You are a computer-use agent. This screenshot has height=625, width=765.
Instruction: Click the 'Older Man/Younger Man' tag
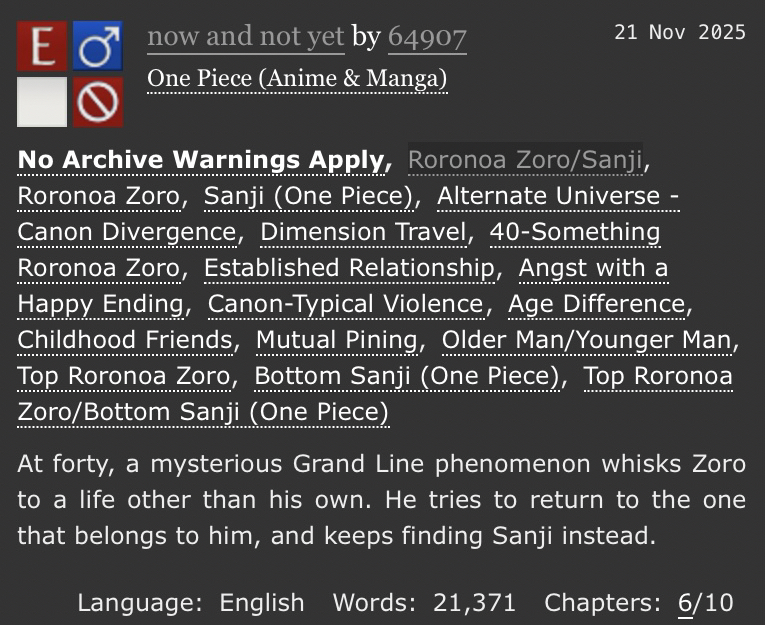click(x=586, y=340)
